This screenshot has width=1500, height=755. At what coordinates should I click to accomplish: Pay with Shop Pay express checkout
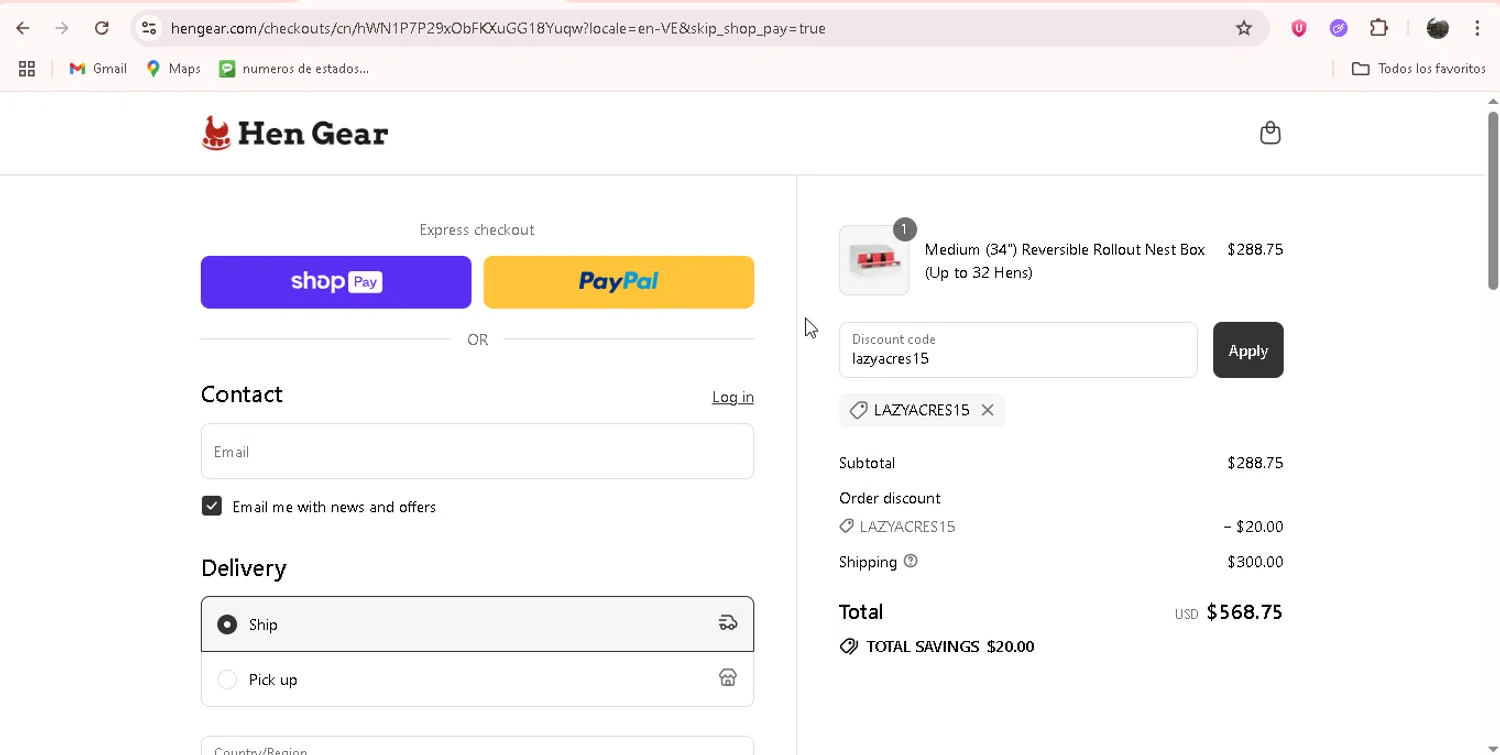click(x=336, y=282)
